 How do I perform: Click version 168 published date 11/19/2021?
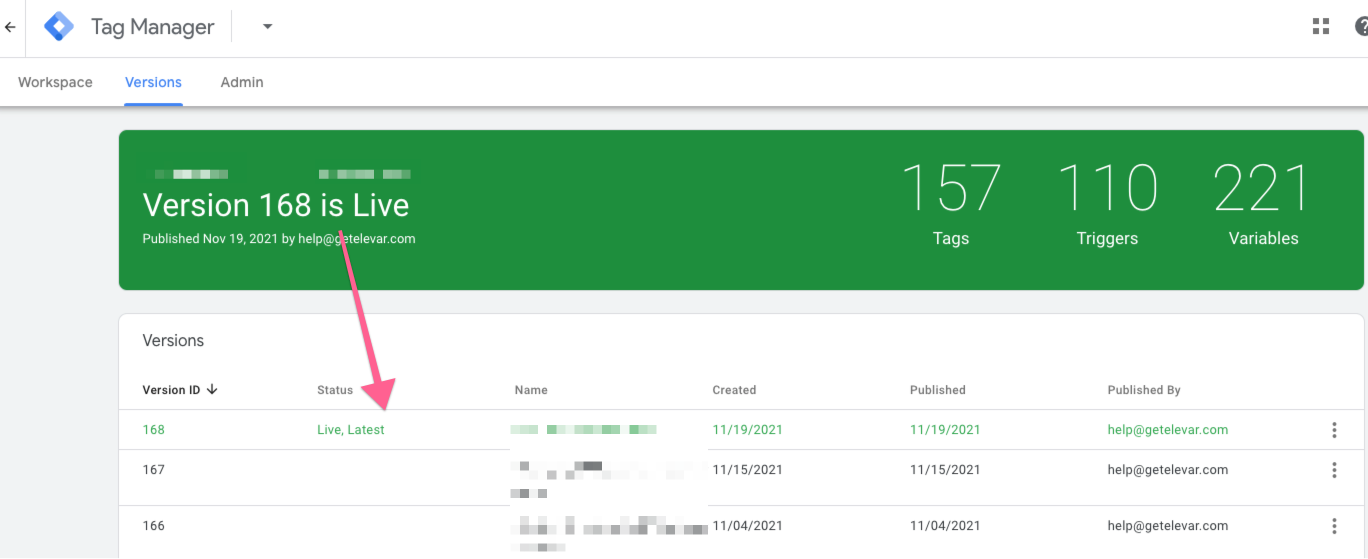click(x=945, y=430)
